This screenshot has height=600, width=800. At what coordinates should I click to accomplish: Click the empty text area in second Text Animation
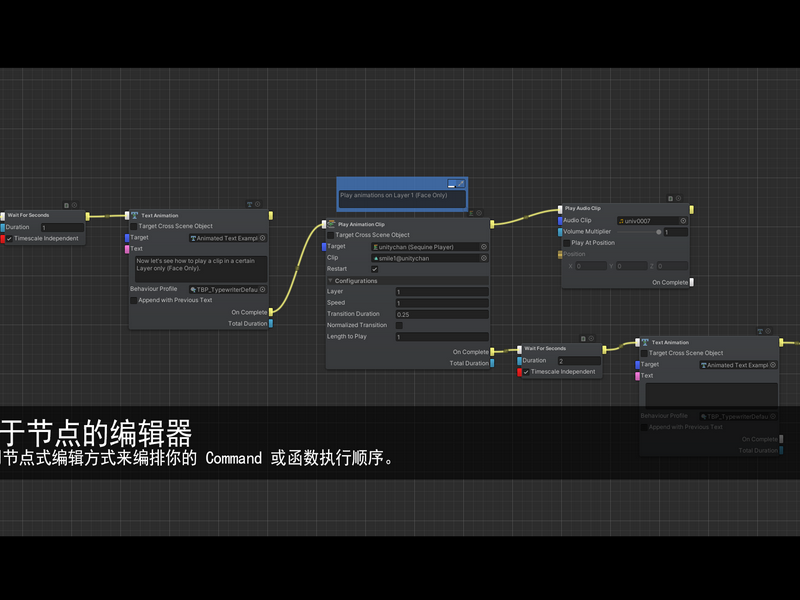click(x=712, y=396)
